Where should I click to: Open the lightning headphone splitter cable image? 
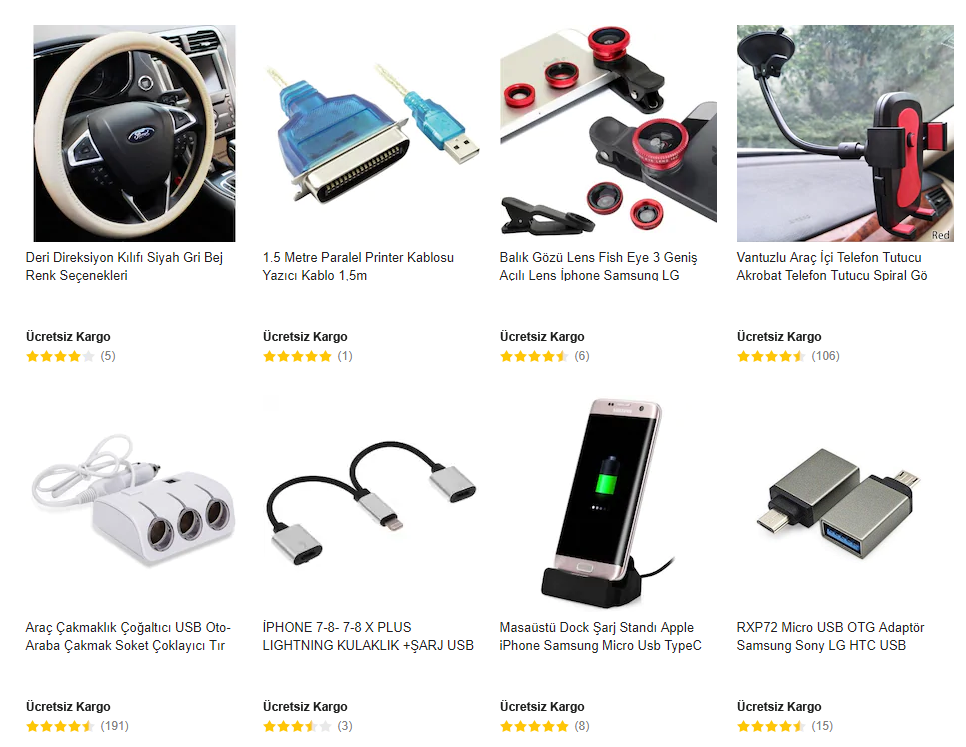click(371, 503)
